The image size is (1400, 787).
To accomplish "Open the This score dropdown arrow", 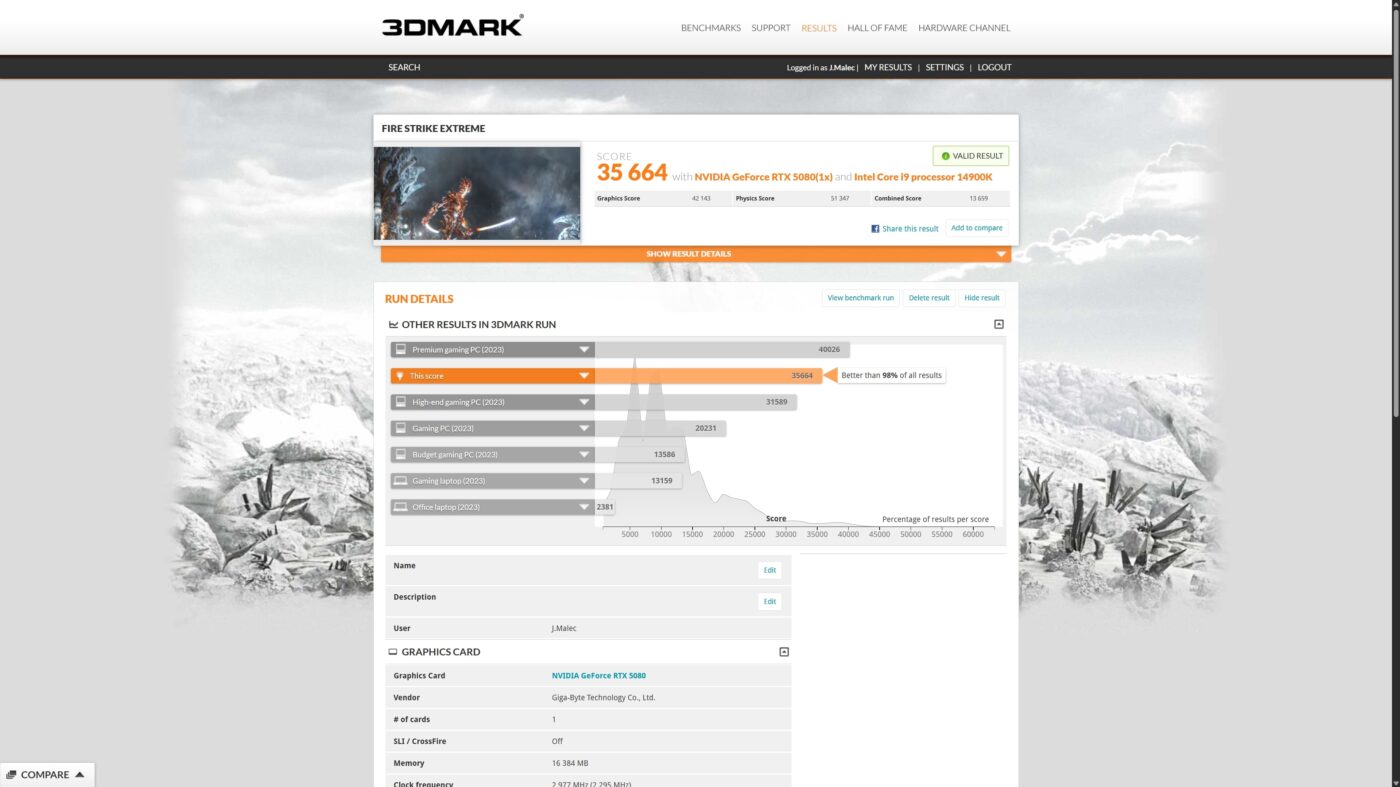I will coord(584,376).
